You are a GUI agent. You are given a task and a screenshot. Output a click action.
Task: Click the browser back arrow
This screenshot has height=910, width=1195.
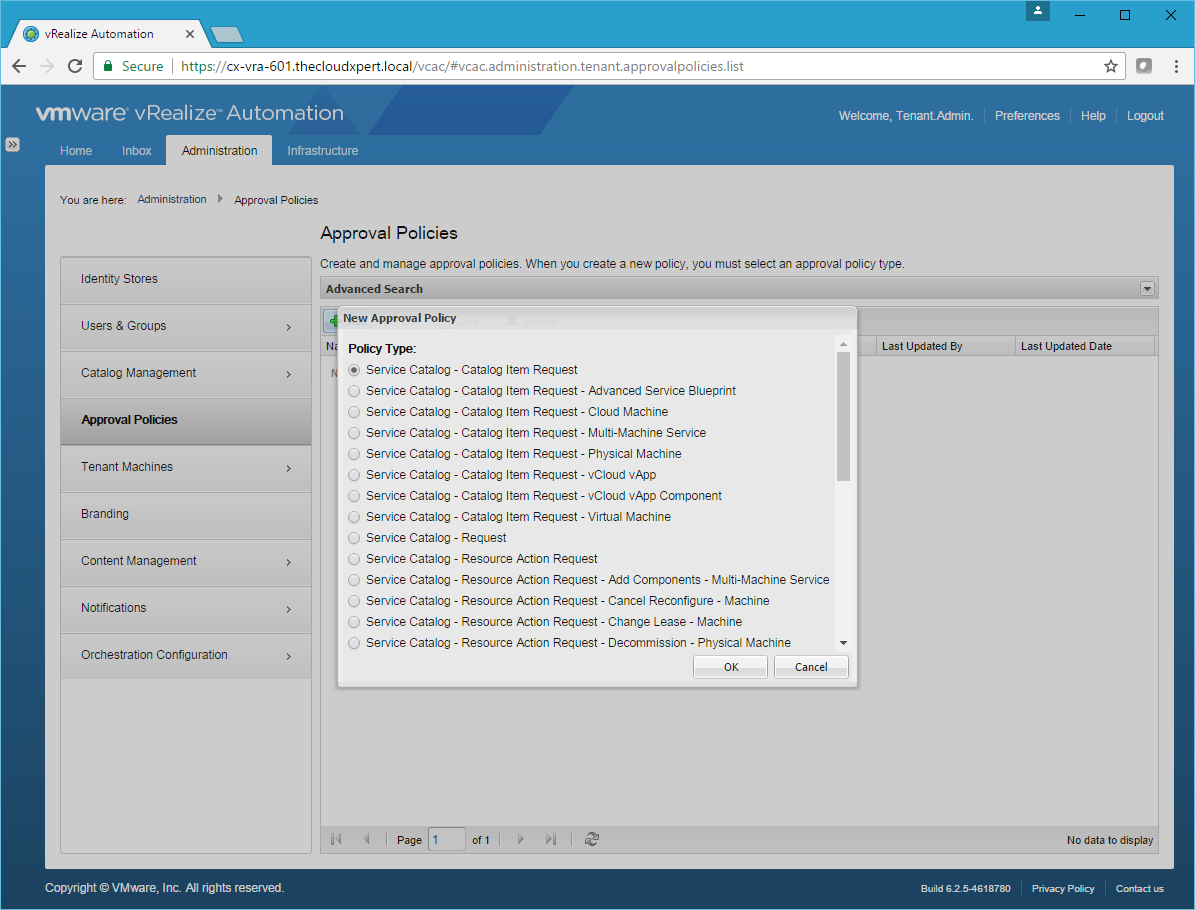tap(19, 66)
